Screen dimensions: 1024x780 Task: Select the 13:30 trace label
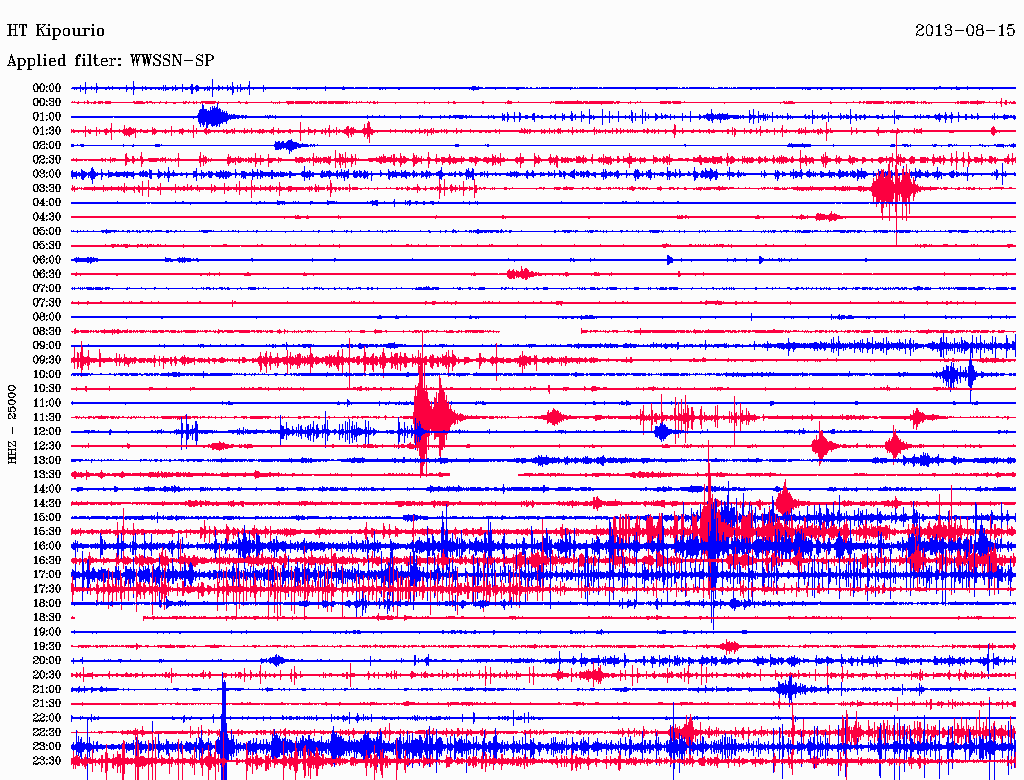[x=47, y=475]
